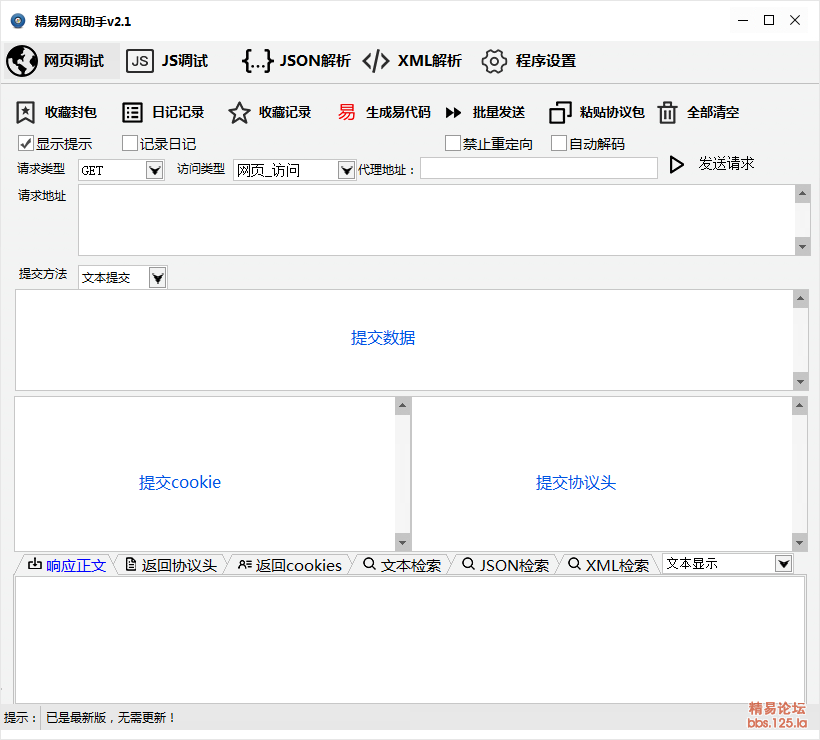Click the 发送请求 play triangle icon

(x=677, y=164)
